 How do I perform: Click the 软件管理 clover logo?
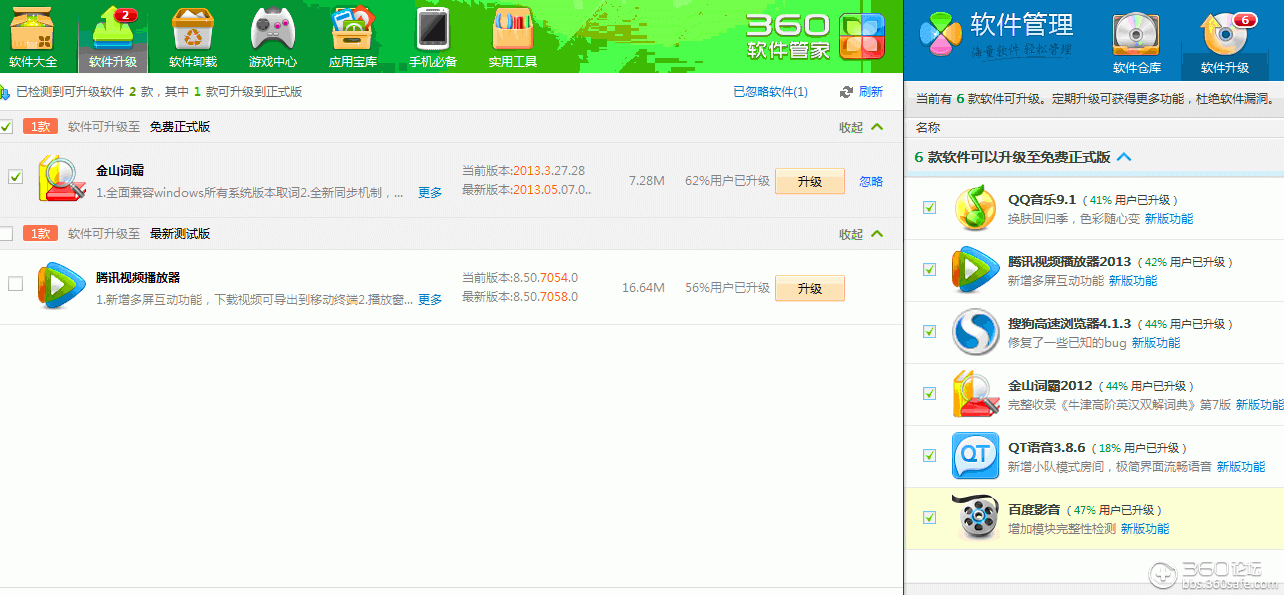tap(941, 35)
